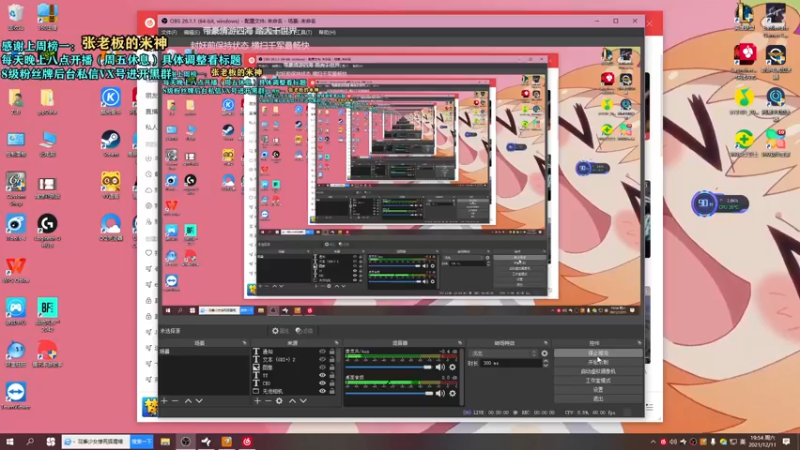The width and height of the screenshot is (800, 450).
Task: Pop out the 场景 dock panel
Action: [x=244, y=343]
